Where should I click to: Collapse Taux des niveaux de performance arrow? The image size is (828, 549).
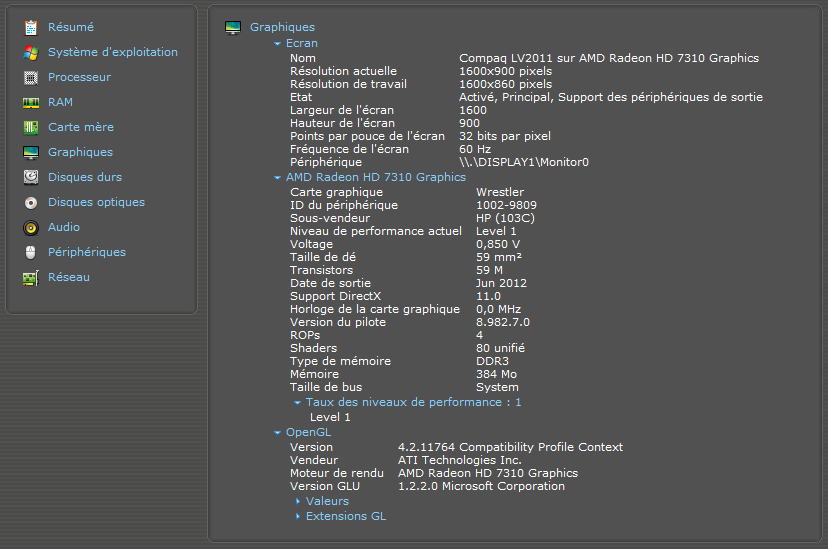(297, 403)
